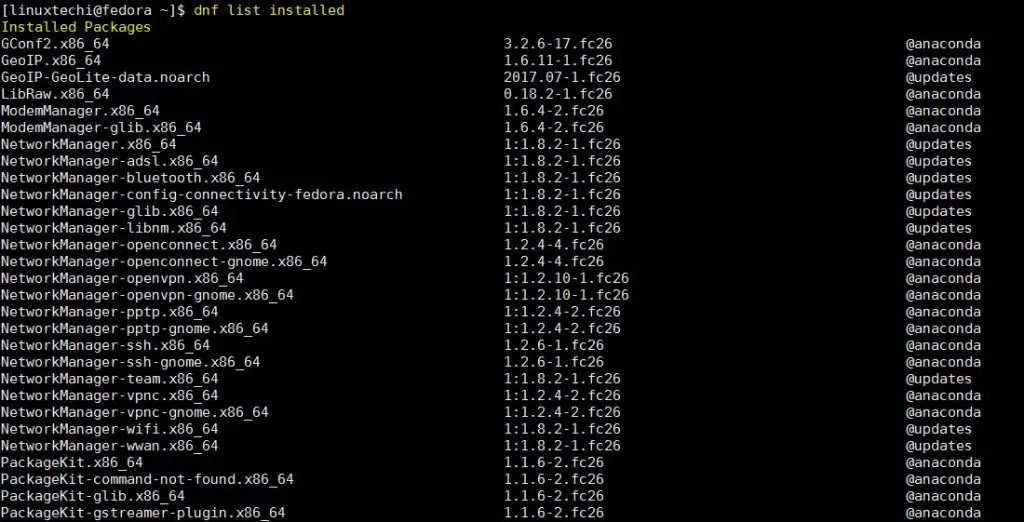Click the version in the ModemManager-glib row
1024x522 pixels.
(x=554, y=128)
